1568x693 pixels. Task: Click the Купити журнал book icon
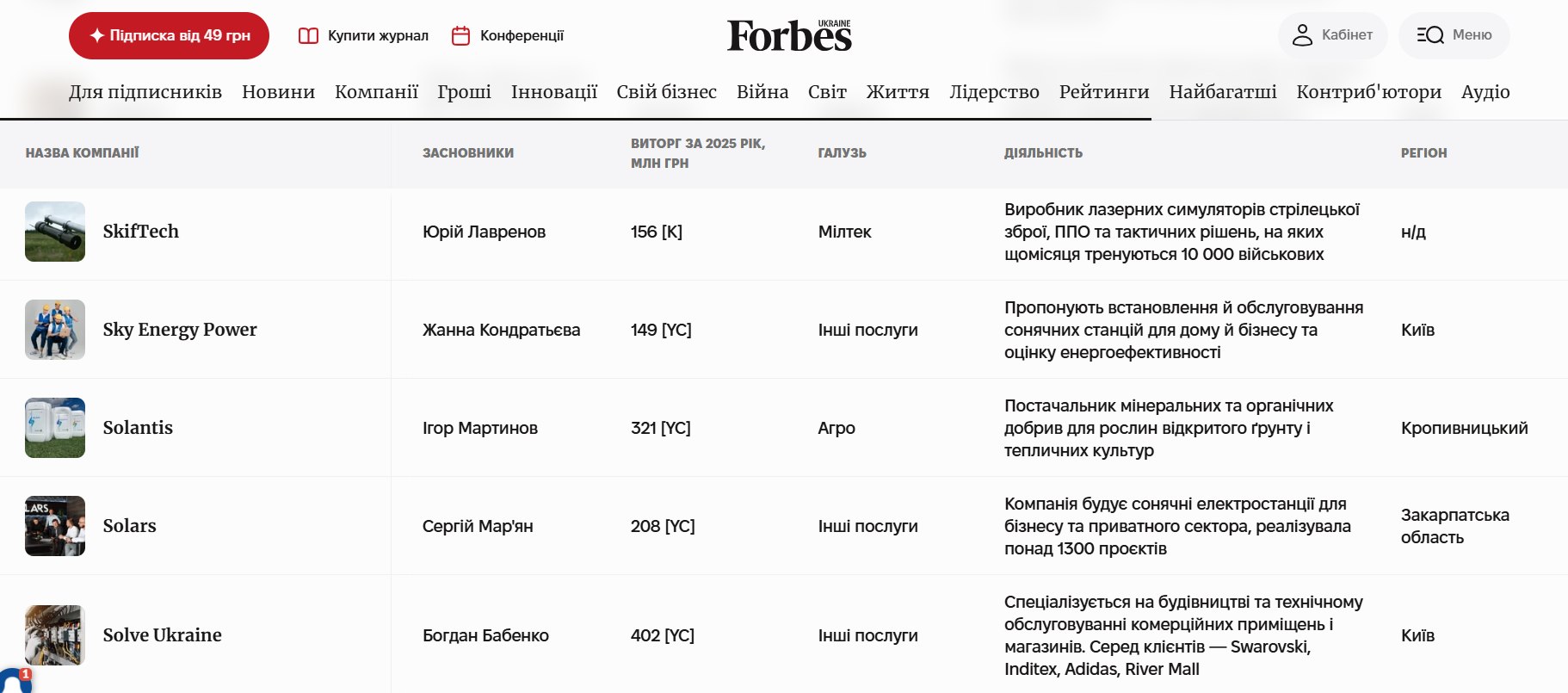pos(308,35)
